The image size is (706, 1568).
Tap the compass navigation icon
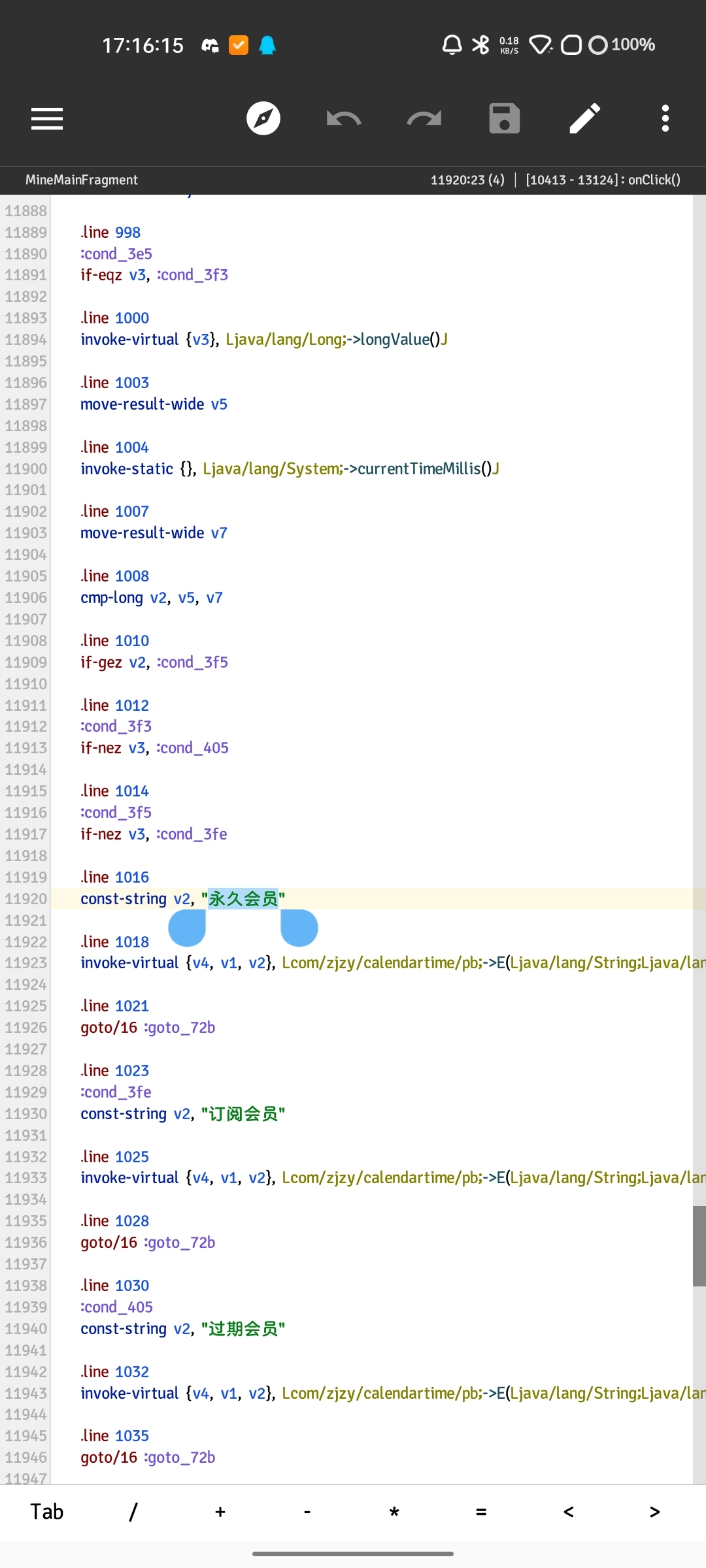point(263,119)
